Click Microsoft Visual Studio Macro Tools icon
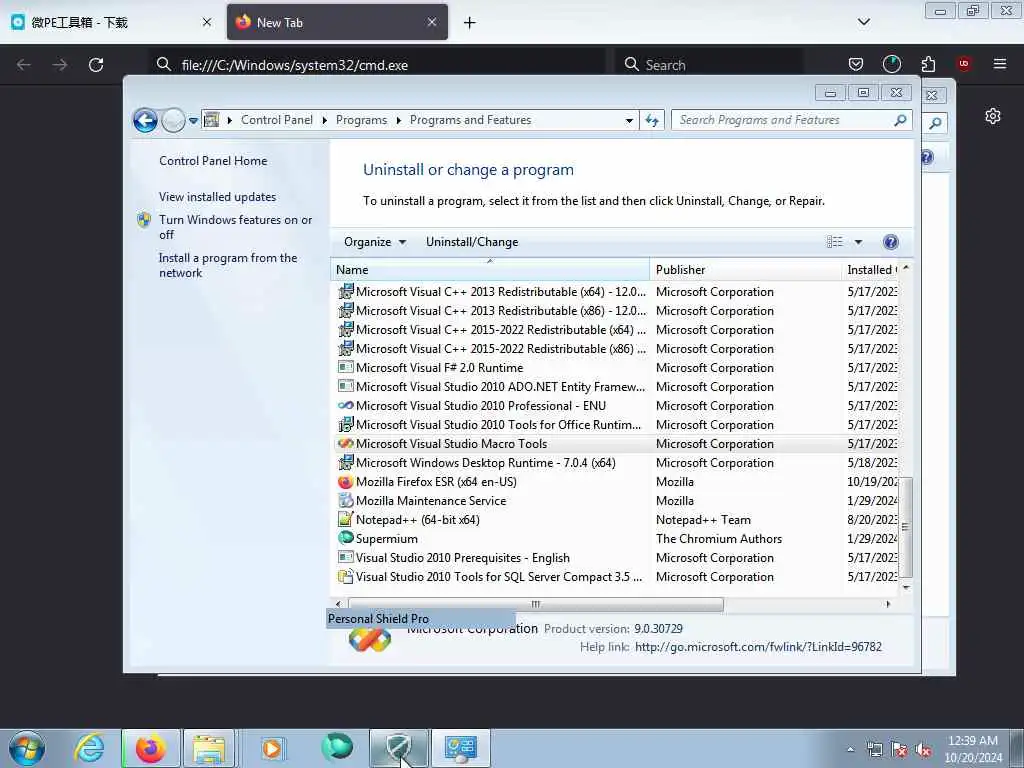 (345, 443)
